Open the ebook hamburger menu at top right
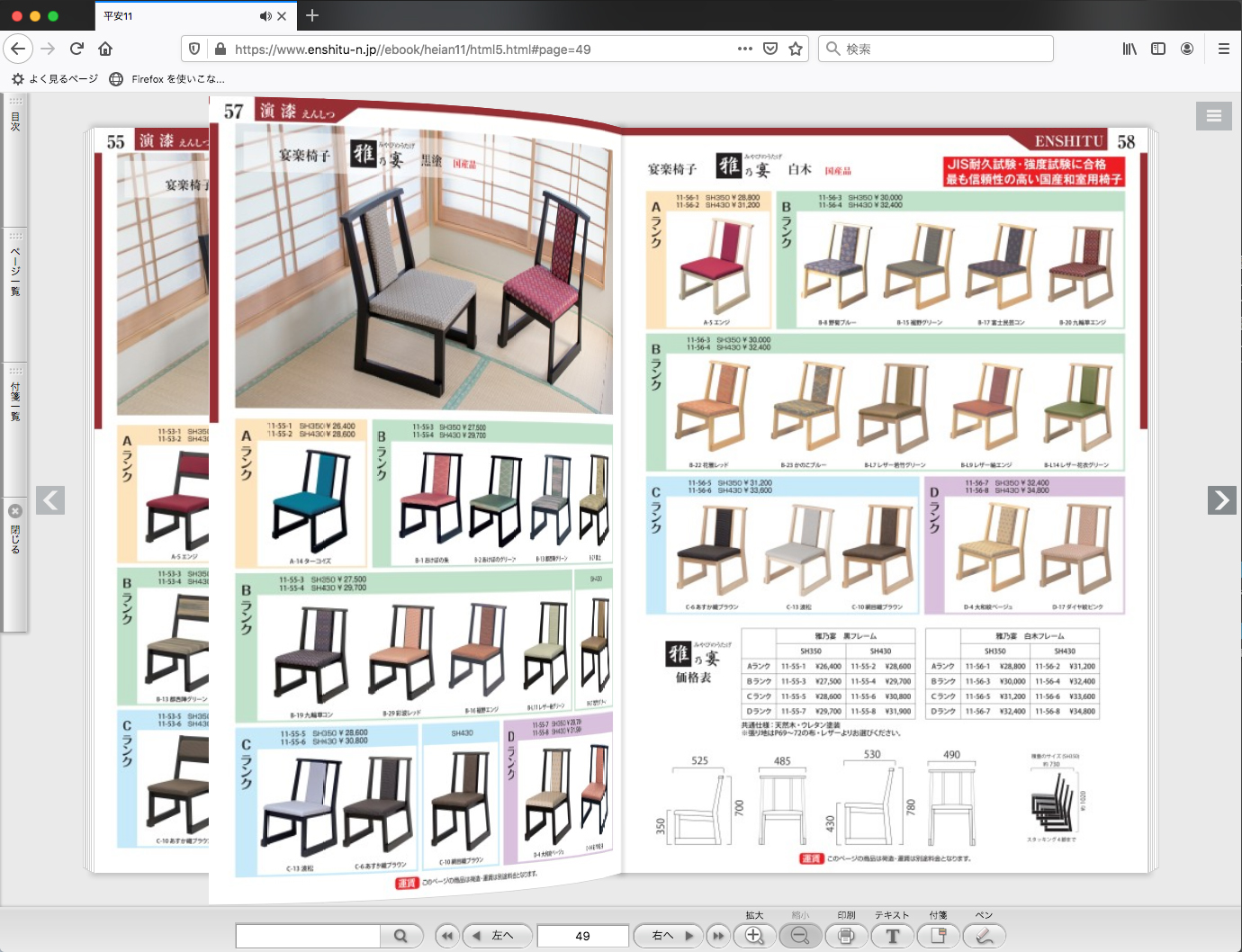Screen dimensions: 1242x952 point(1213,115)
